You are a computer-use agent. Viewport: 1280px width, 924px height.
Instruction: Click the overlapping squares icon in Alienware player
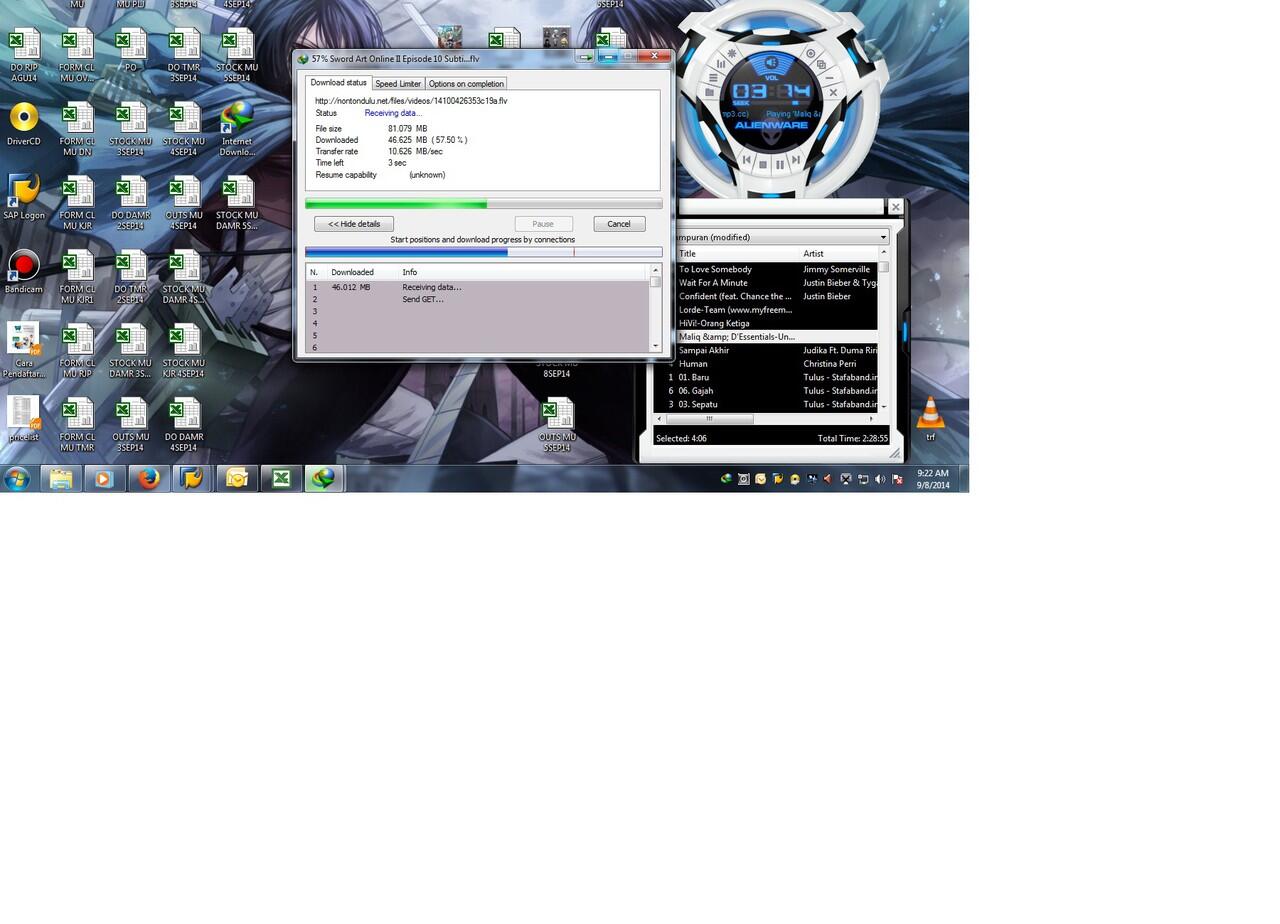(x=821, y=64)
